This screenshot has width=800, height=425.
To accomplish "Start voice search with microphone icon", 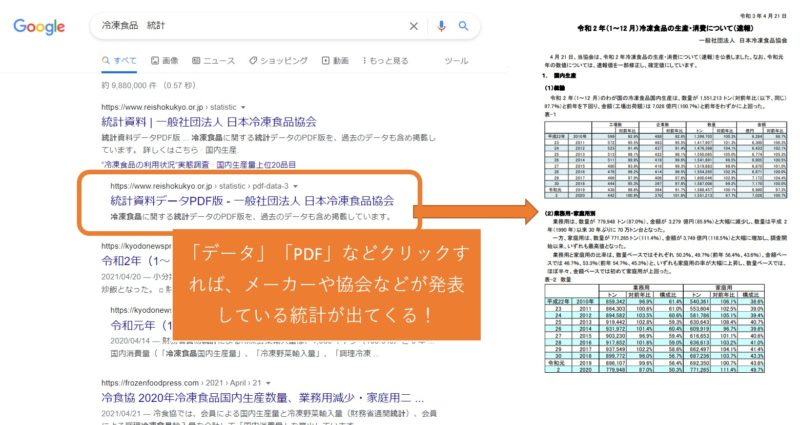I will click(x=441, y=26).
